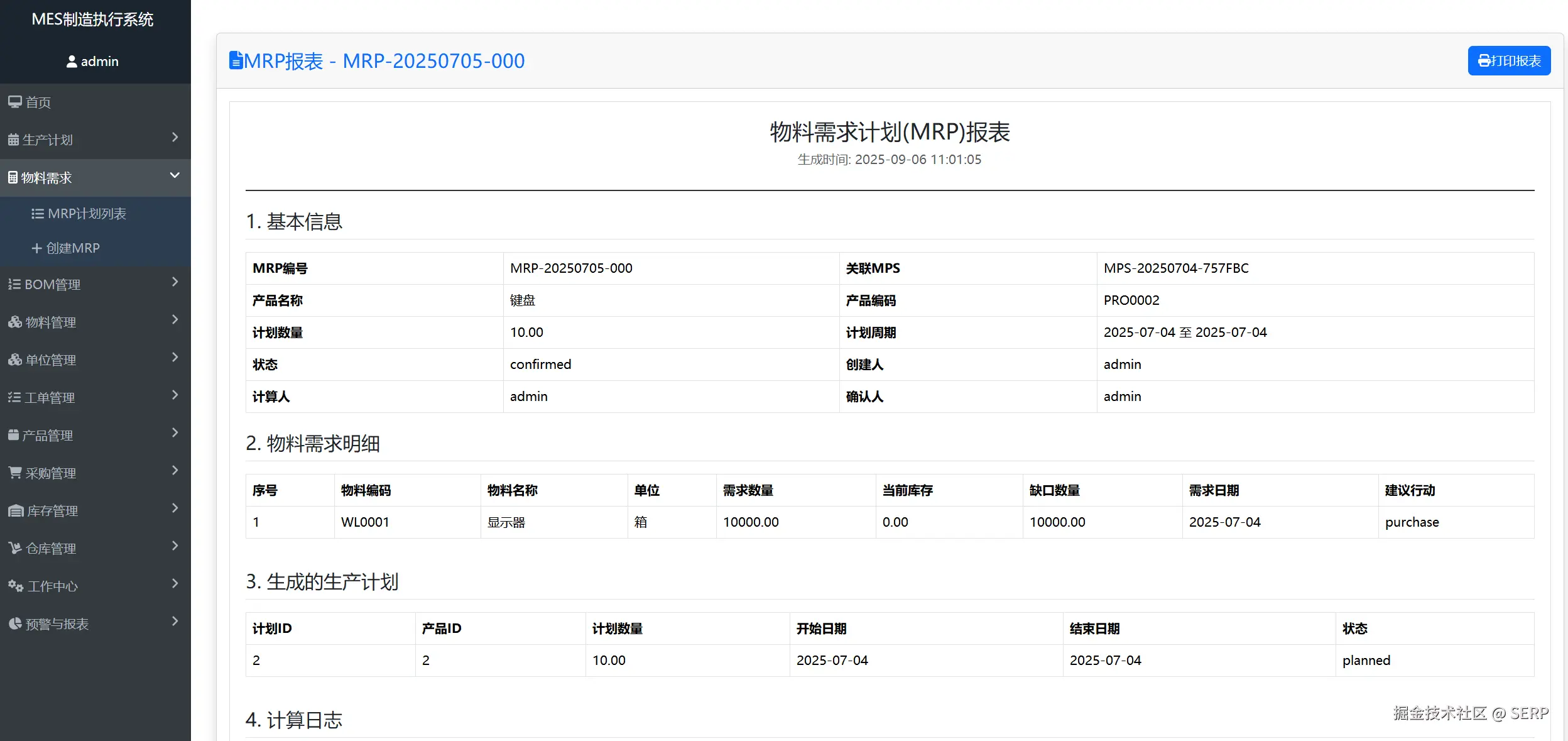This screenshot has width=1568, height=741.
Task: Click the pie chart icon for 预警与报表
Action: point(15,623)
